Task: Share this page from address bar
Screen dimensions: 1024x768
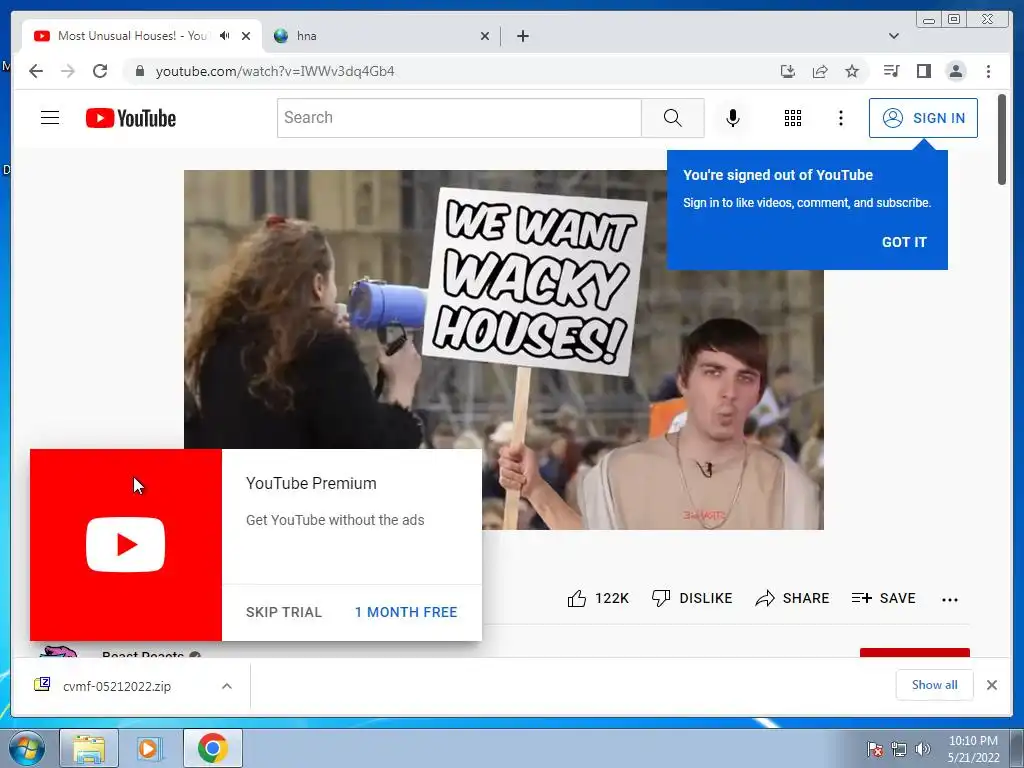Action: point(820,71)
